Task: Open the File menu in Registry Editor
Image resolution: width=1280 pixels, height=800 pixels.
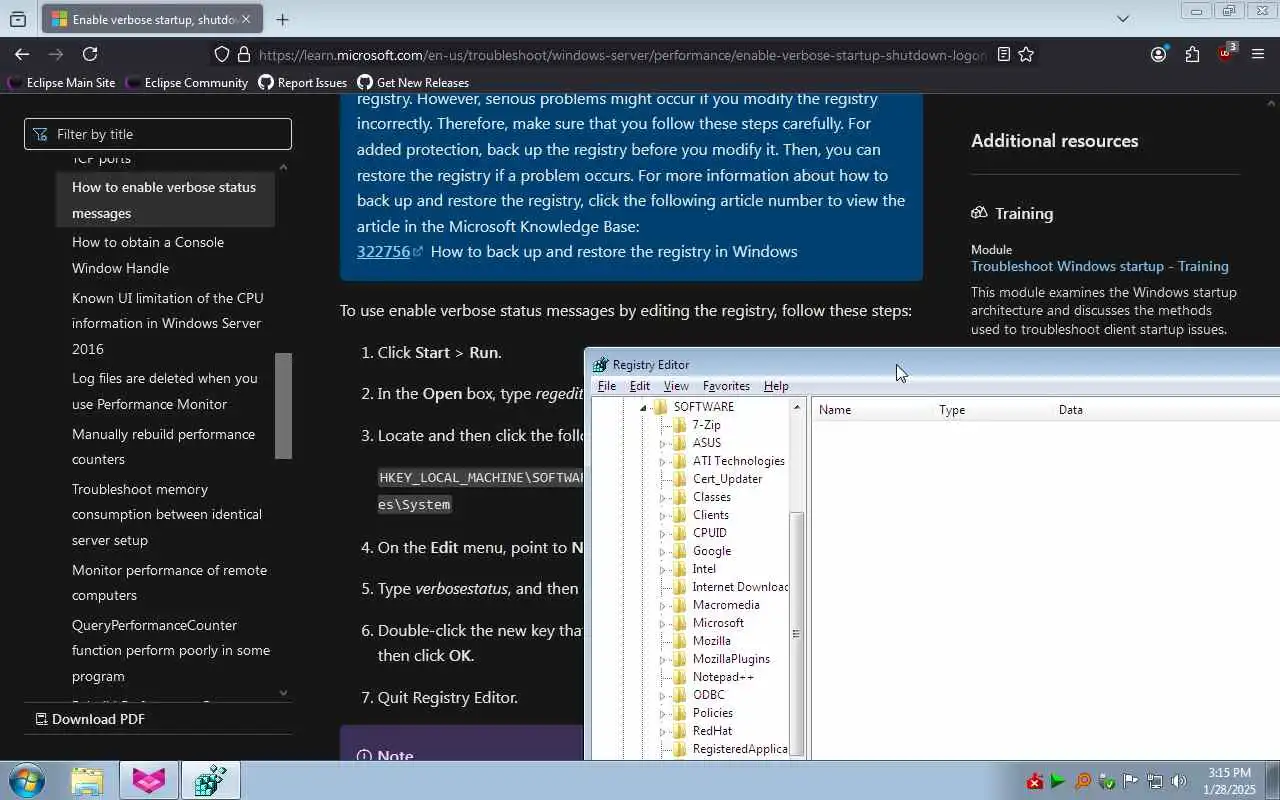Action: (x=607, y=386)
